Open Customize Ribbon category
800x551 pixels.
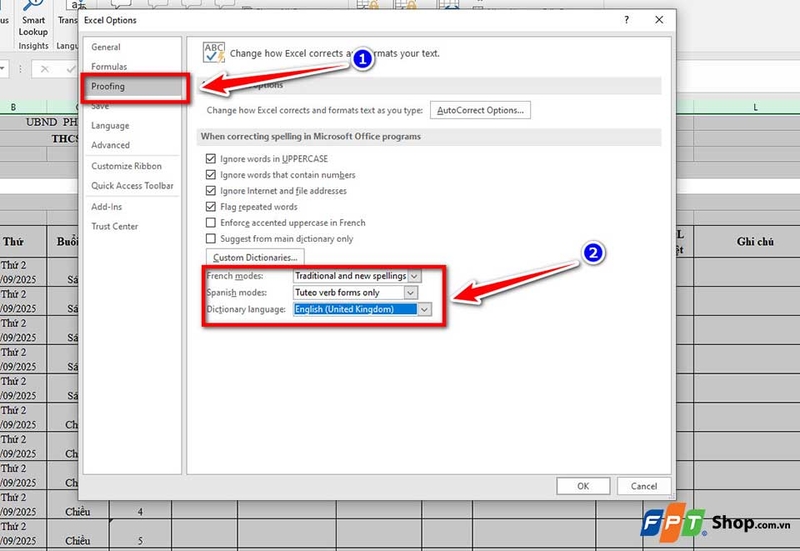click(126, 166)
